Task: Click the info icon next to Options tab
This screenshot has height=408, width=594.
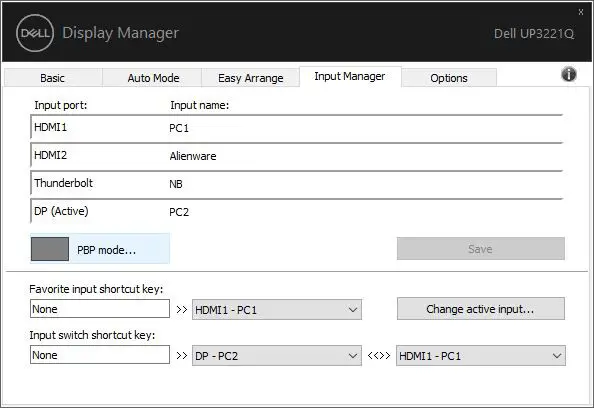Action: [569, 74]
